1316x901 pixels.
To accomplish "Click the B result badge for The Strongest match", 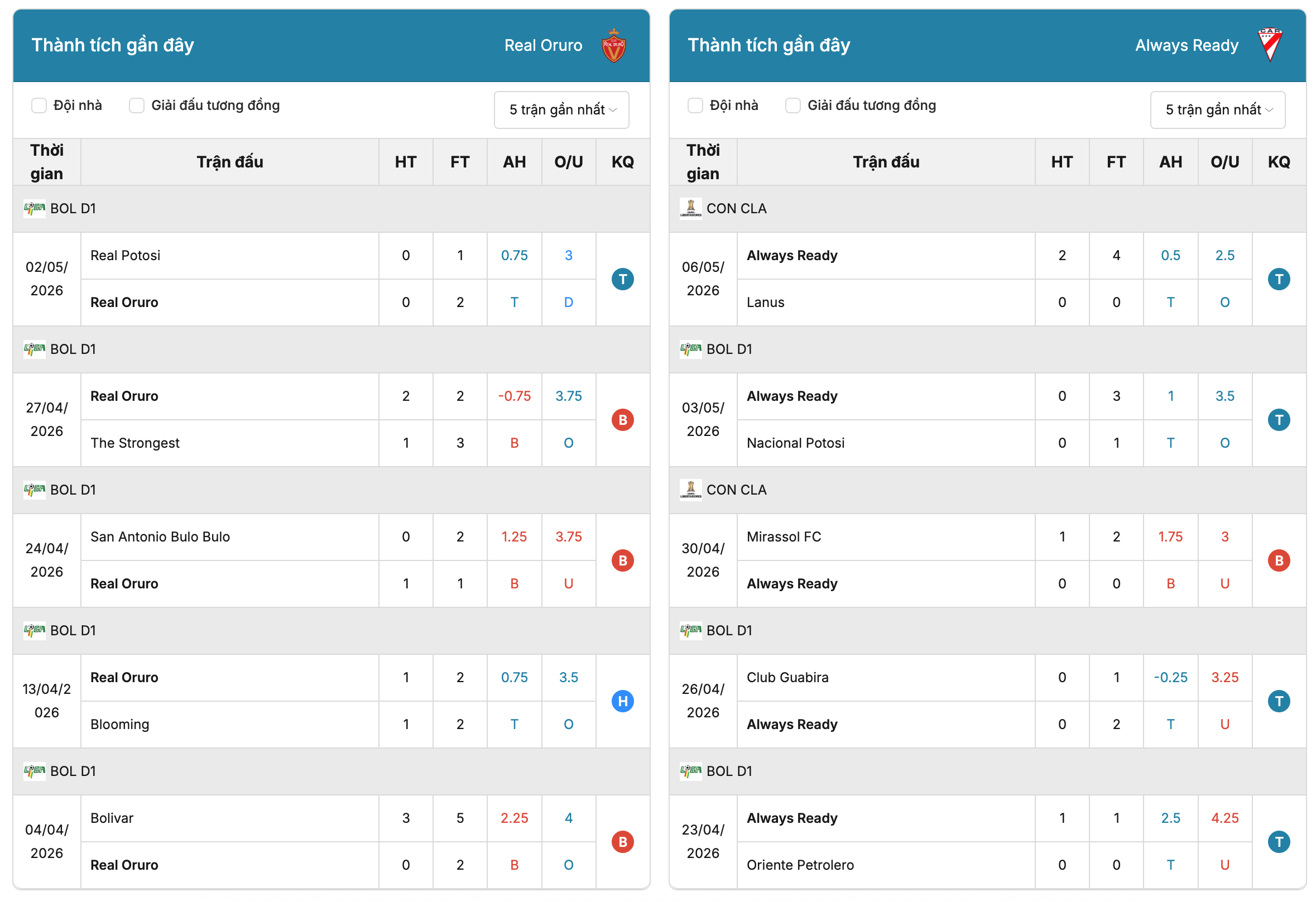I will pyautogui.click(x=622, y=420).
